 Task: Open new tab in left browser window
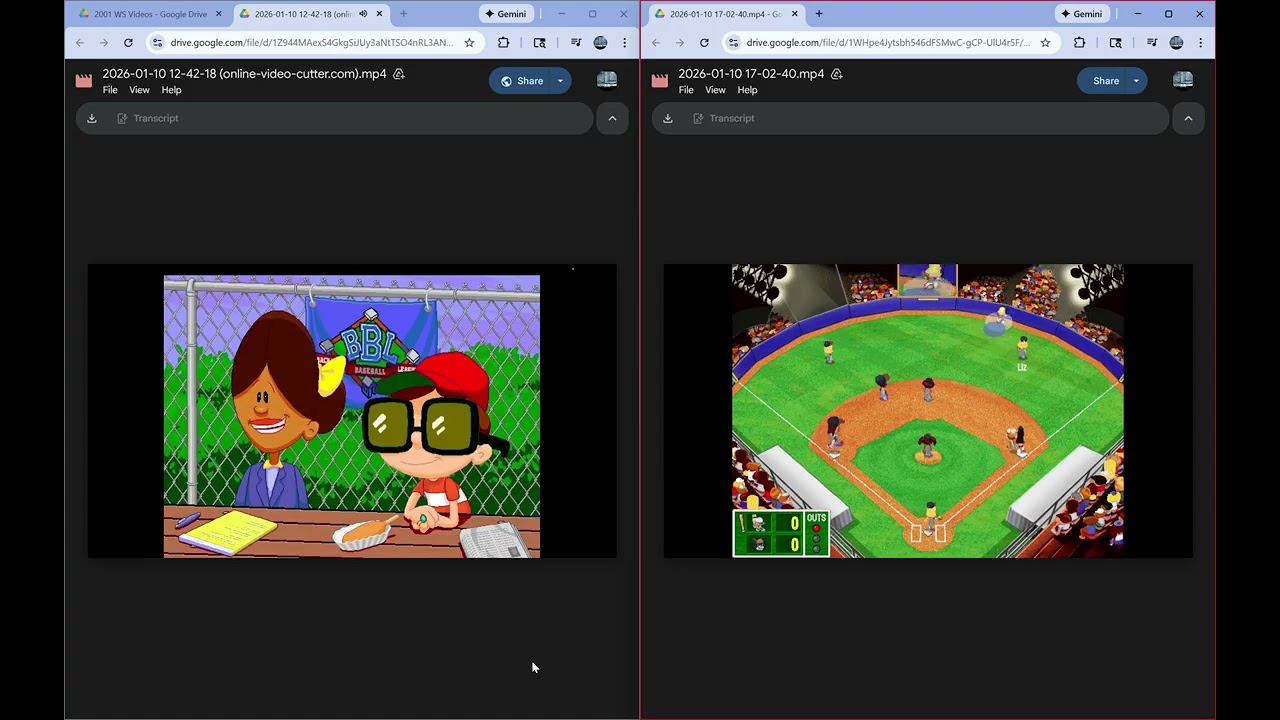coord(403,14)
